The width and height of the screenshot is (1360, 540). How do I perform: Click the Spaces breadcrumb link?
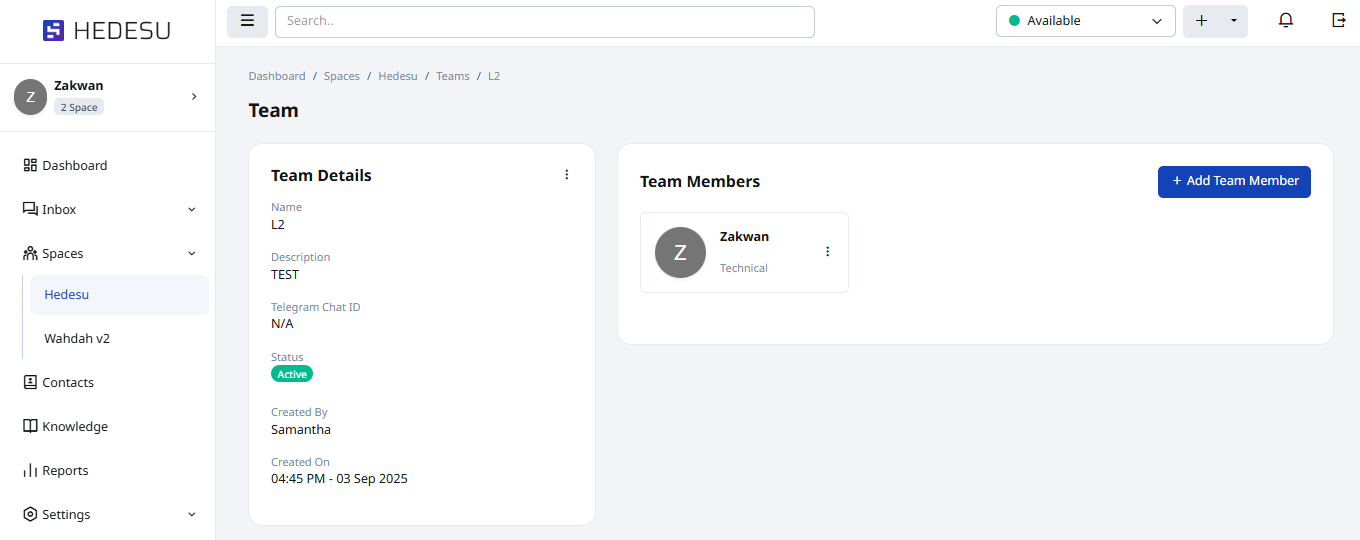[x=341, y=76]
